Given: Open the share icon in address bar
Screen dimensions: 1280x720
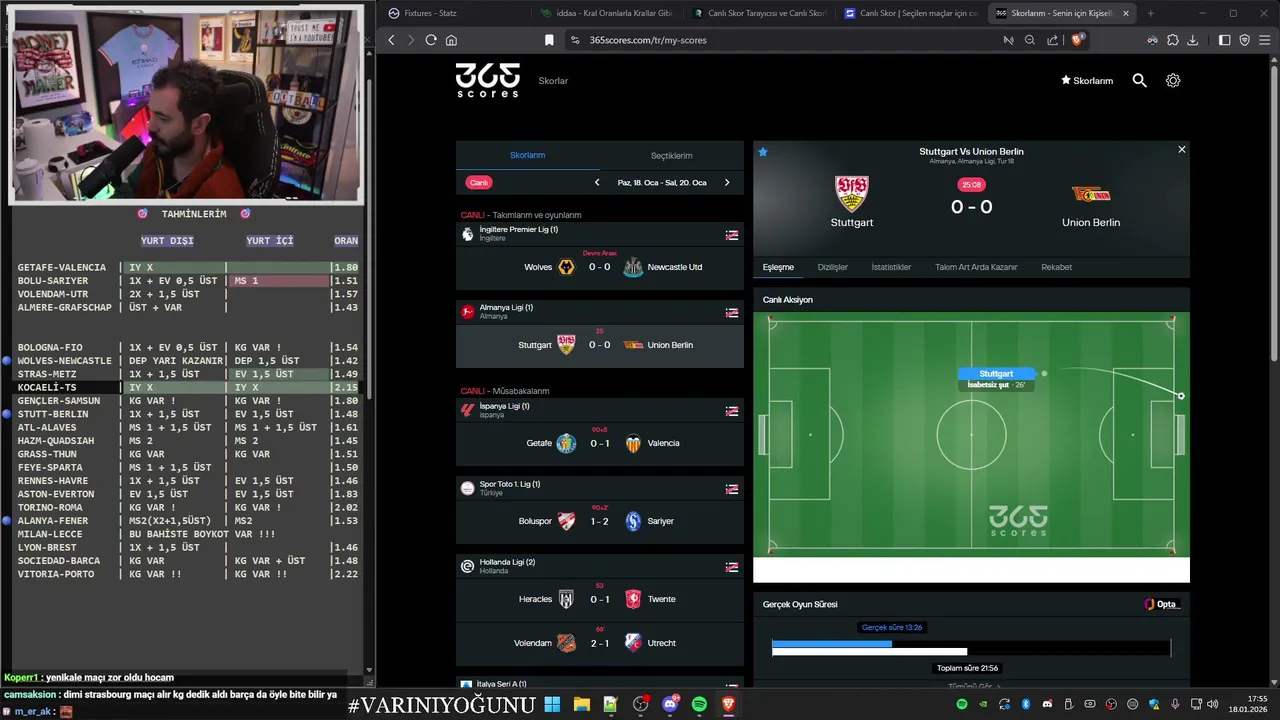Looking at the screenshot, I should point(1053,40).
